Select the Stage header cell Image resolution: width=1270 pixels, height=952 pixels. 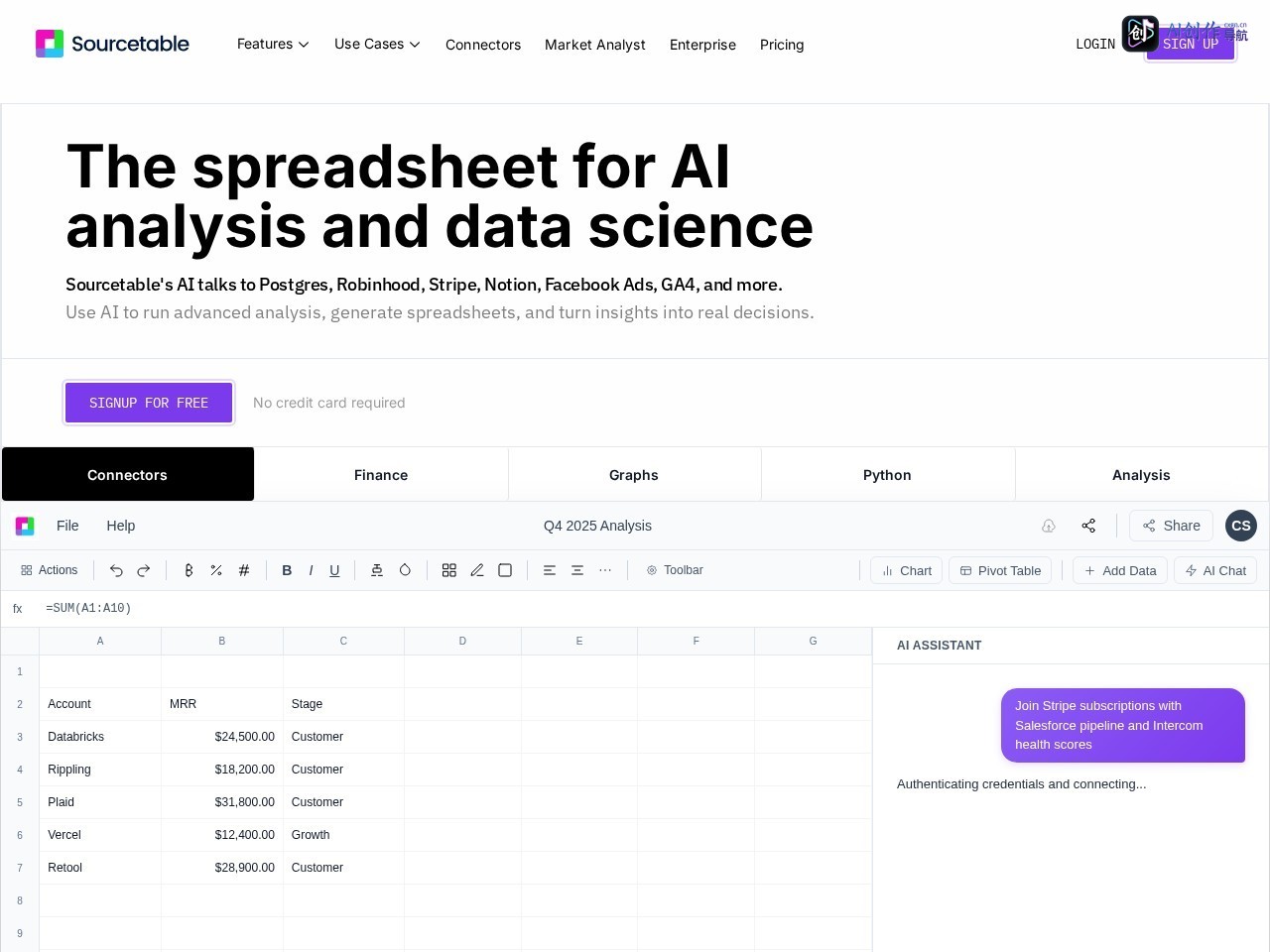pyautogui.click(x=343, y=704)
